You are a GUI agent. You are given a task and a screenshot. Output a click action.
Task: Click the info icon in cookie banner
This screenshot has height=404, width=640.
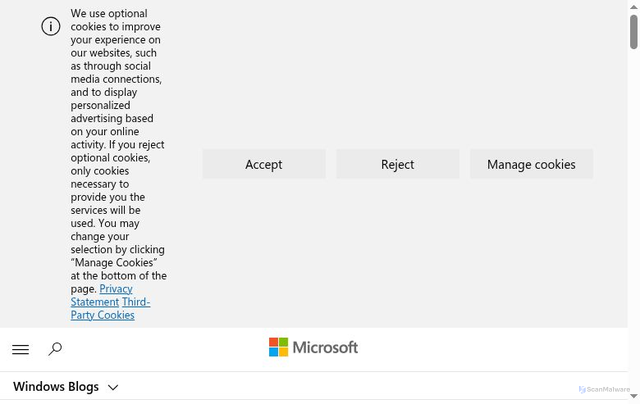51,27
